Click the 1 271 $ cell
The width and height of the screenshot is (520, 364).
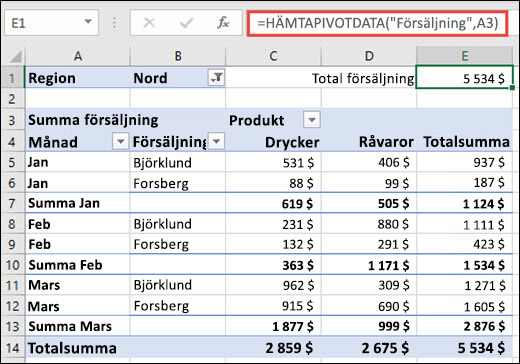click(465, 285)
